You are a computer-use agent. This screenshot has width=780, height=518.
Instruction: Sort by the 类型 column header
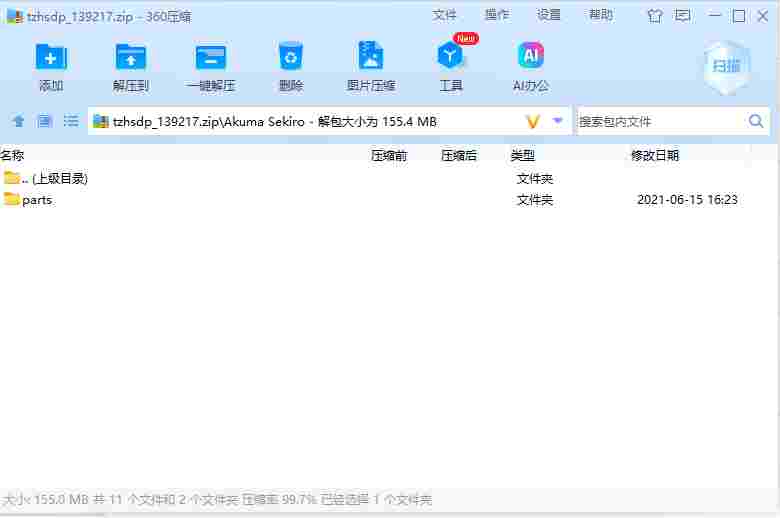[x=522, y=156]
